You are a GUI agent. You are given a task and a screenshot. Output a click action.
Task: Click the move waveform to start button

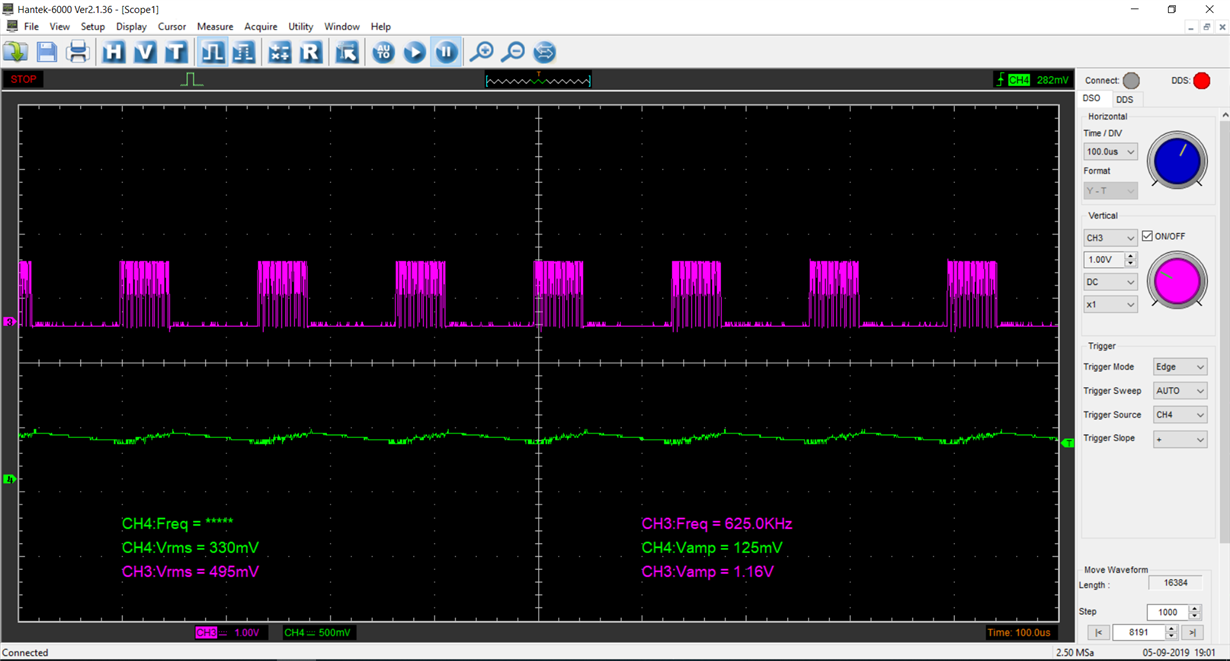1098,632
